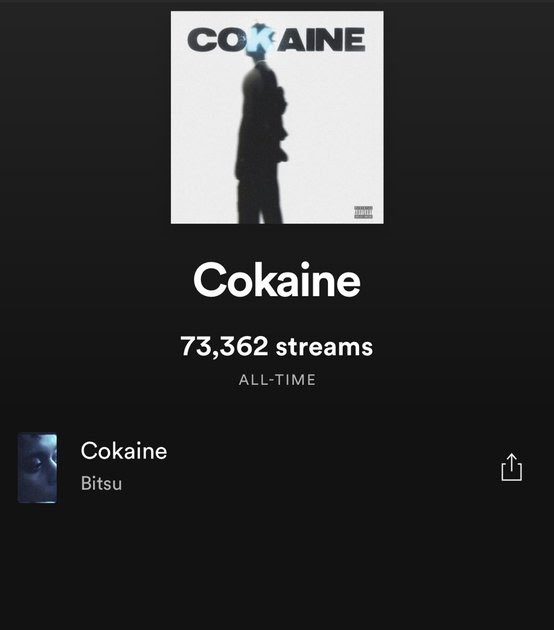Click the Parental Advisory badge on cover
This screenshot has height=630, width=554.
click(363, 212)
